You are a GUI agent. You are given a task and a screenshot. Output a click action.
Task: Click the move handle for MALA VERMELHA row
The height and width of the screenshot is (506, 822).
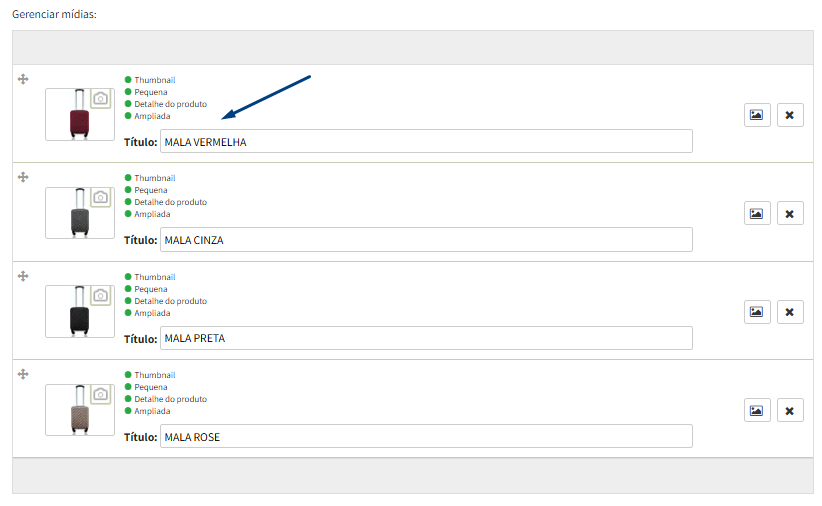tap(23, 79)
